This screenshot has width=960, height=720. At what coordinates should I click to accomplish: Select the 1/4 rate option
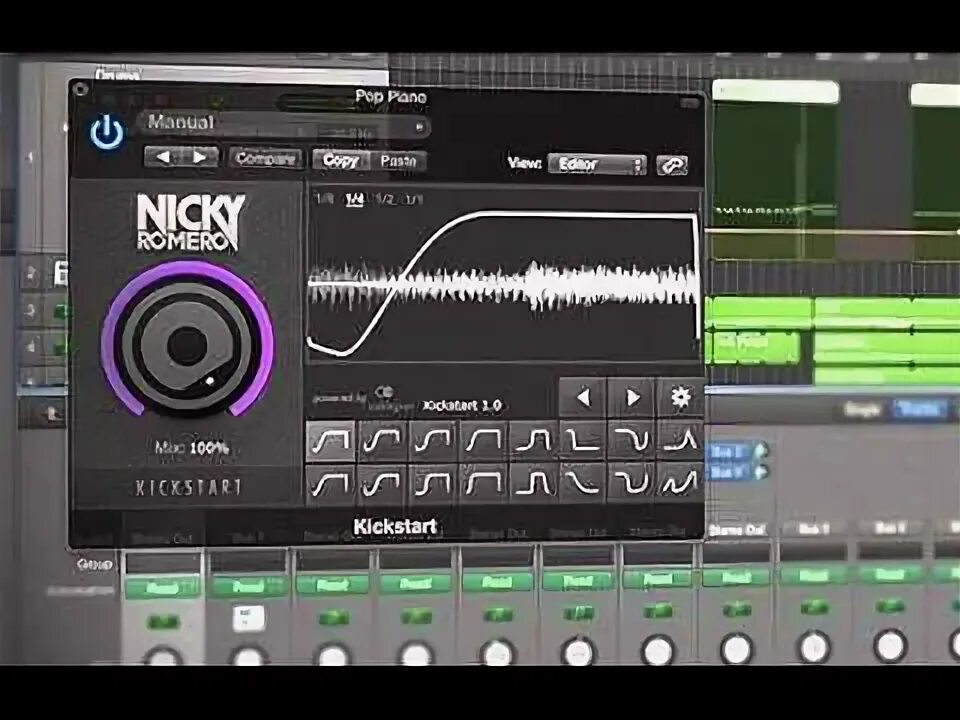pos(354,199)
